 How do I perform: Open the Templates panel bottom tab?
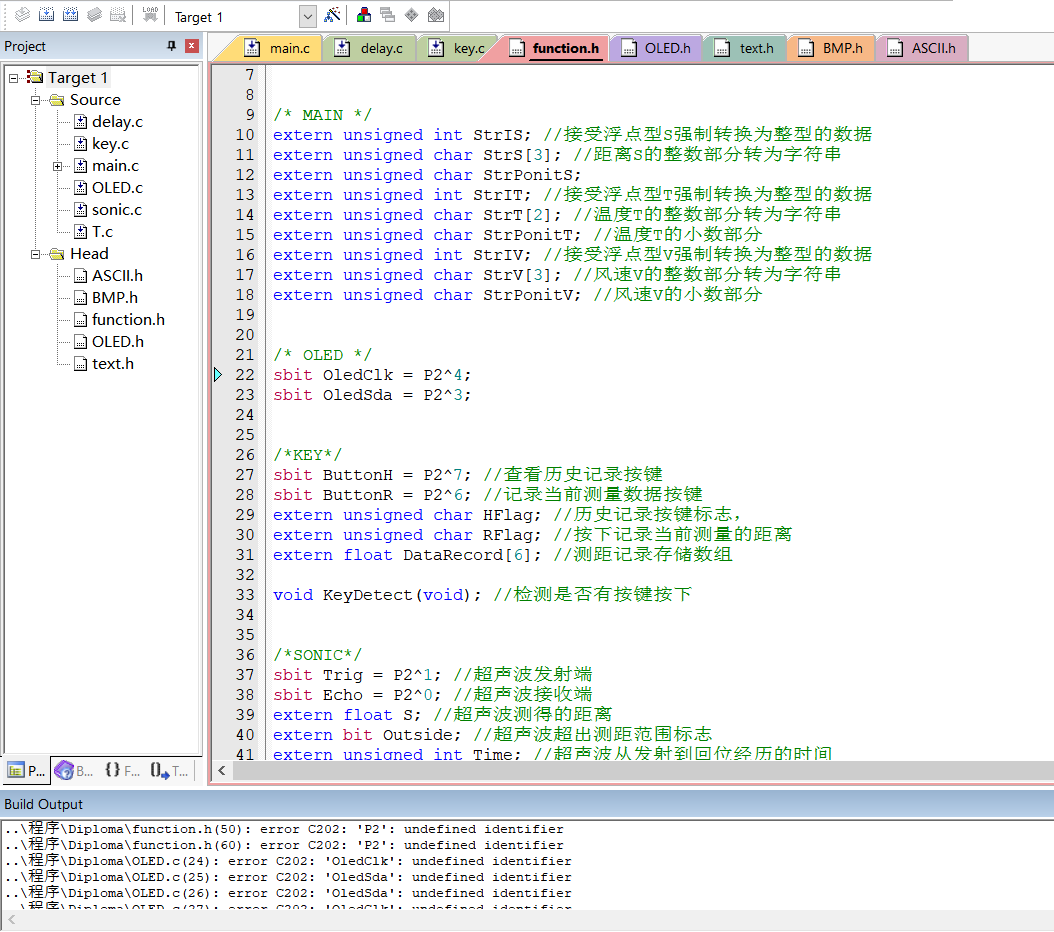[x=169, y=771]
